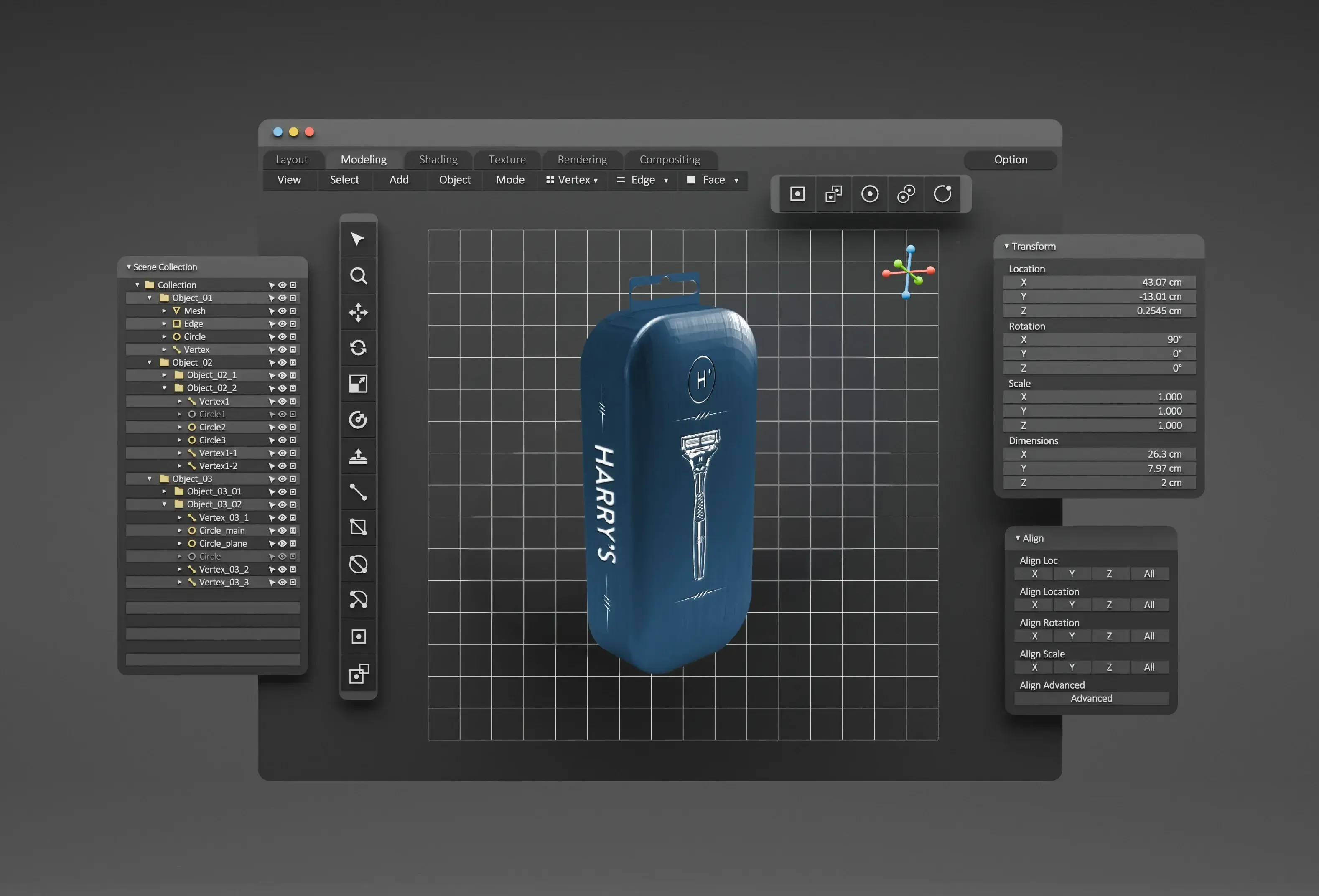
Task: Click open circle refresh icon in floating toolbar
Action: 942,194
